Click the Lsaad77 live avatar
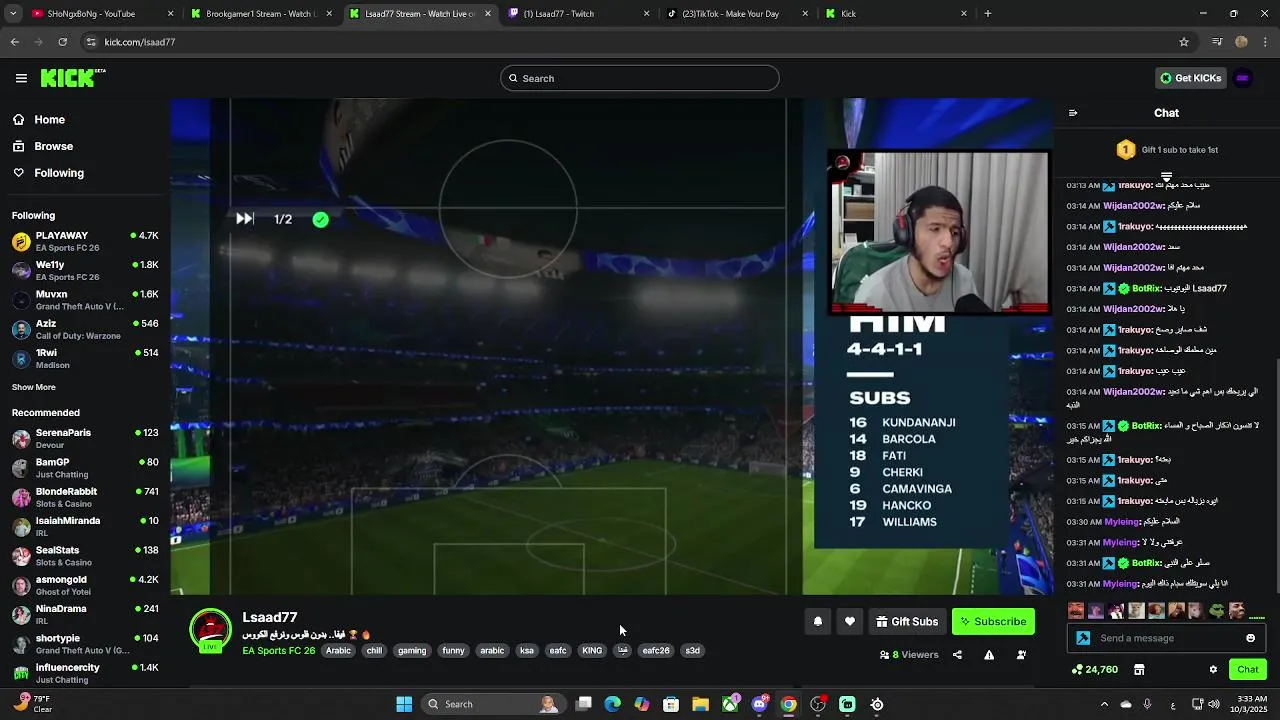Viewport: 1280px width, 720px height. (211, 631)
